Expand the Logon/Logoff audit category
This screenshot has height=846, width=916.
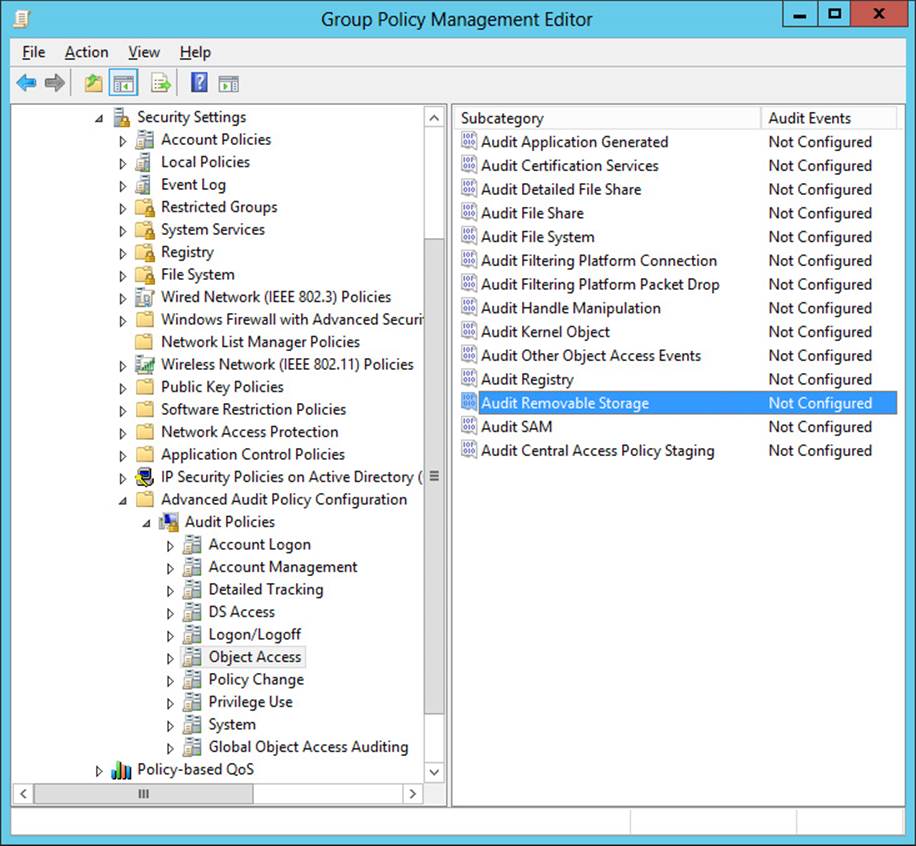coord(170,636)
